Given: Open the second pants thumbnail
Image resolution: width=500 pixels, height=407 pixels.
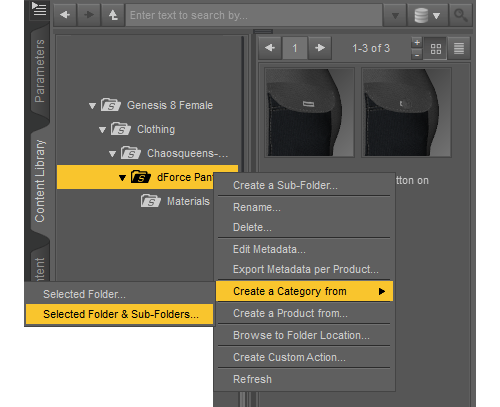Looking at the screenshot, I should [406, 112].
